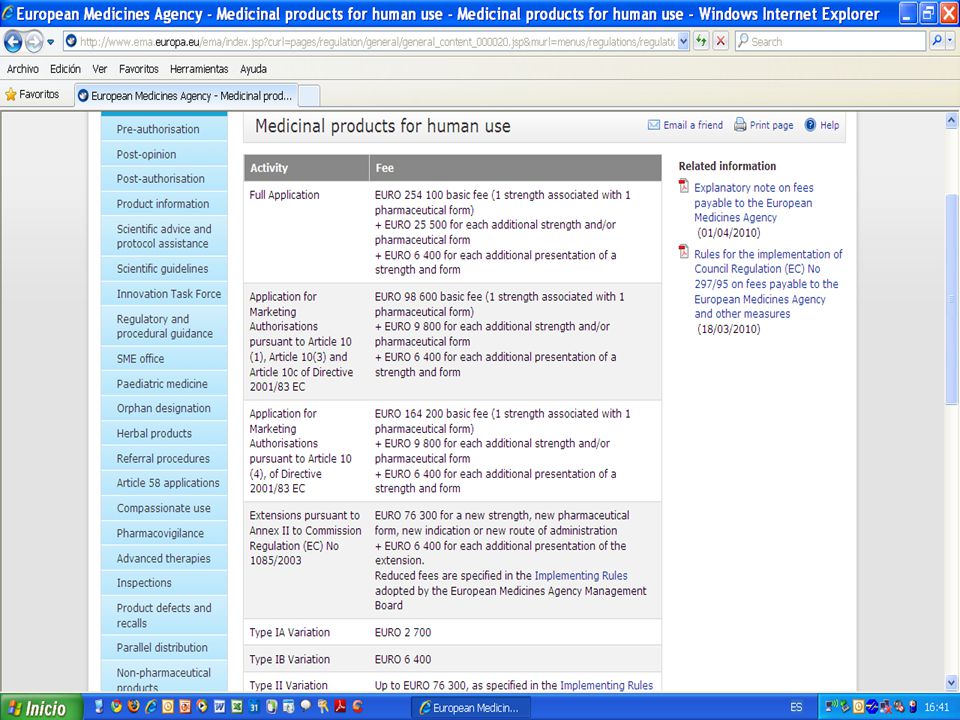Click the browser Back arrow button
The height and width of the screenshot is (720, 960).
[x=13, y=42]
